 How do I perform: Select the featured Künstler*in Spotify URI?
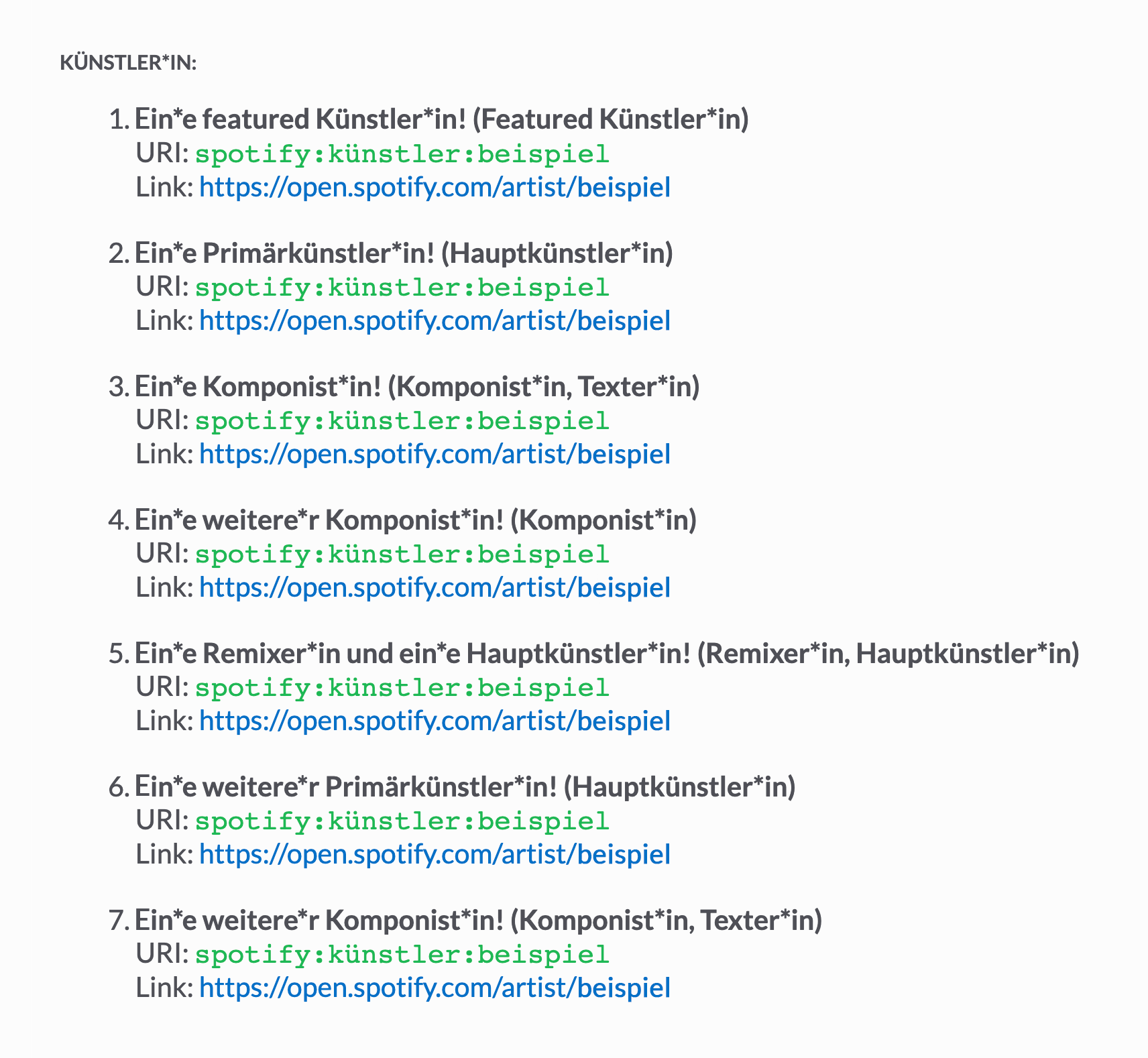[x=402, y=154]
